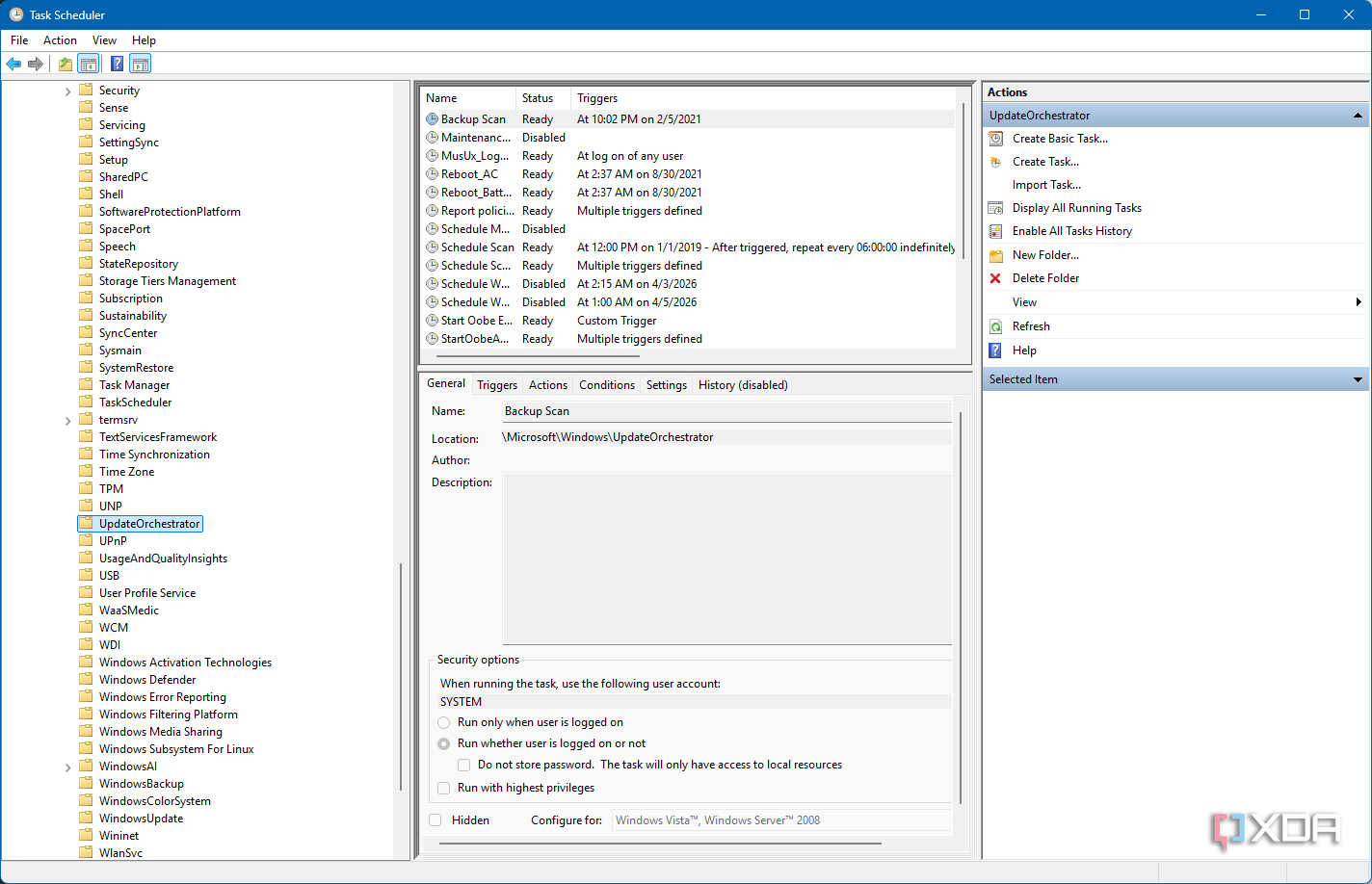Open the 'Configure for' dropdown
The image size is (1372, 884).
point(781,820)
